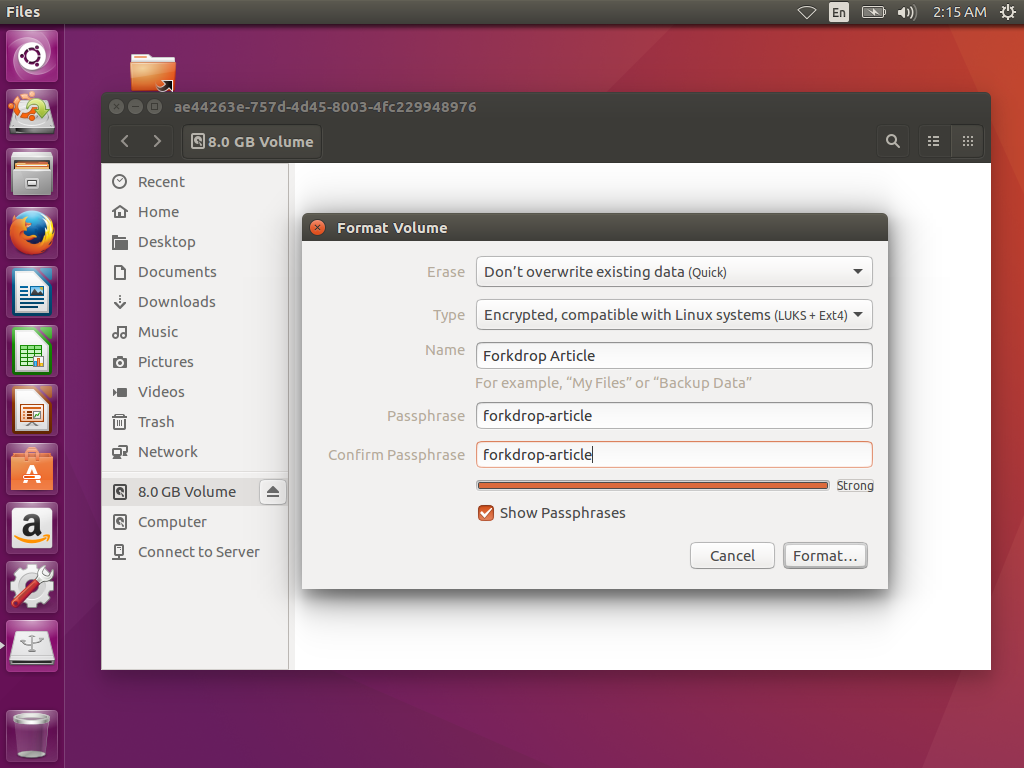
Task: Click the Files menu in the top bar
Action: pos(22,12)
